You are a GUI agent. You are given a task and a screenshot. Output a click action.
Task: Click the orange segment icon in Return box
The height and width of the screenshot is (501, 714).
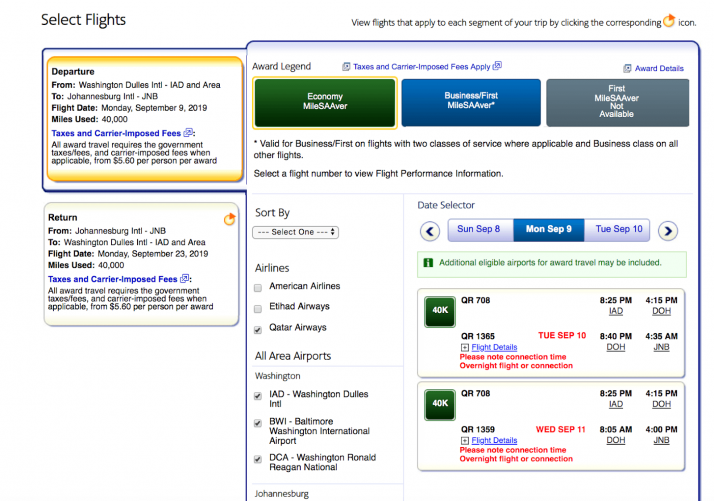click(230, 219)
